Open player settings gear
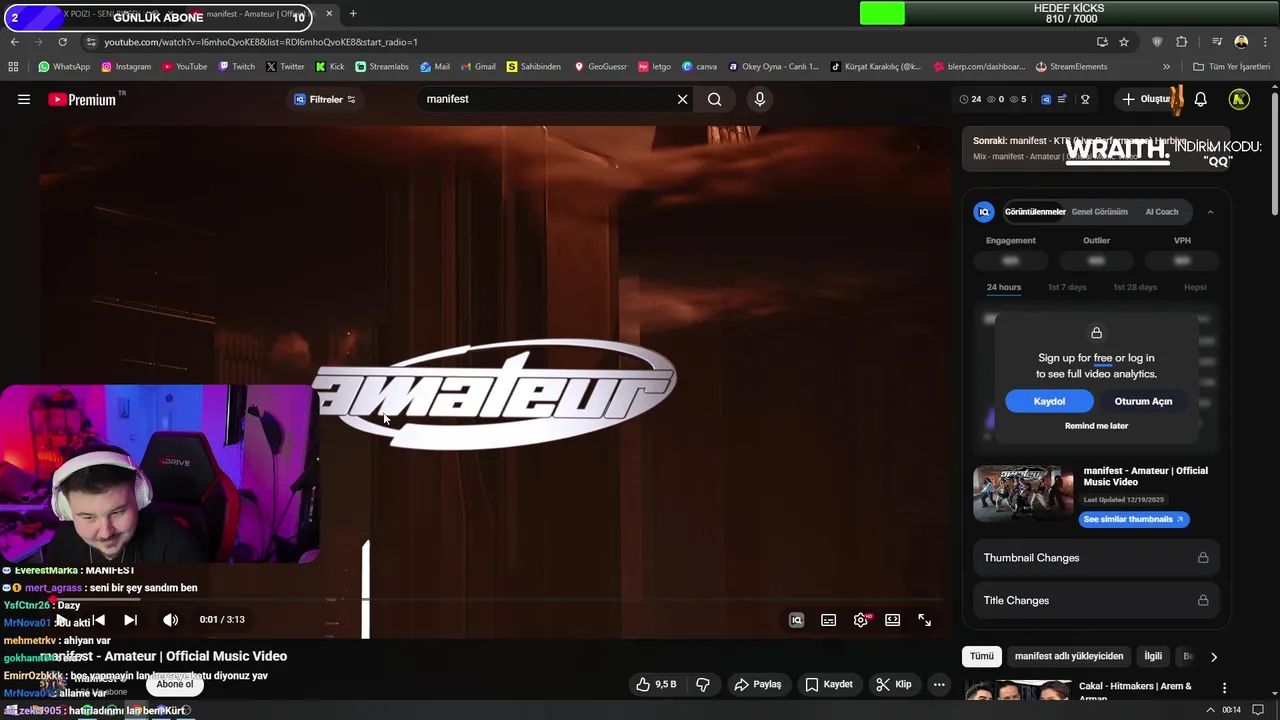1280x720 pixels. point(861,620)
